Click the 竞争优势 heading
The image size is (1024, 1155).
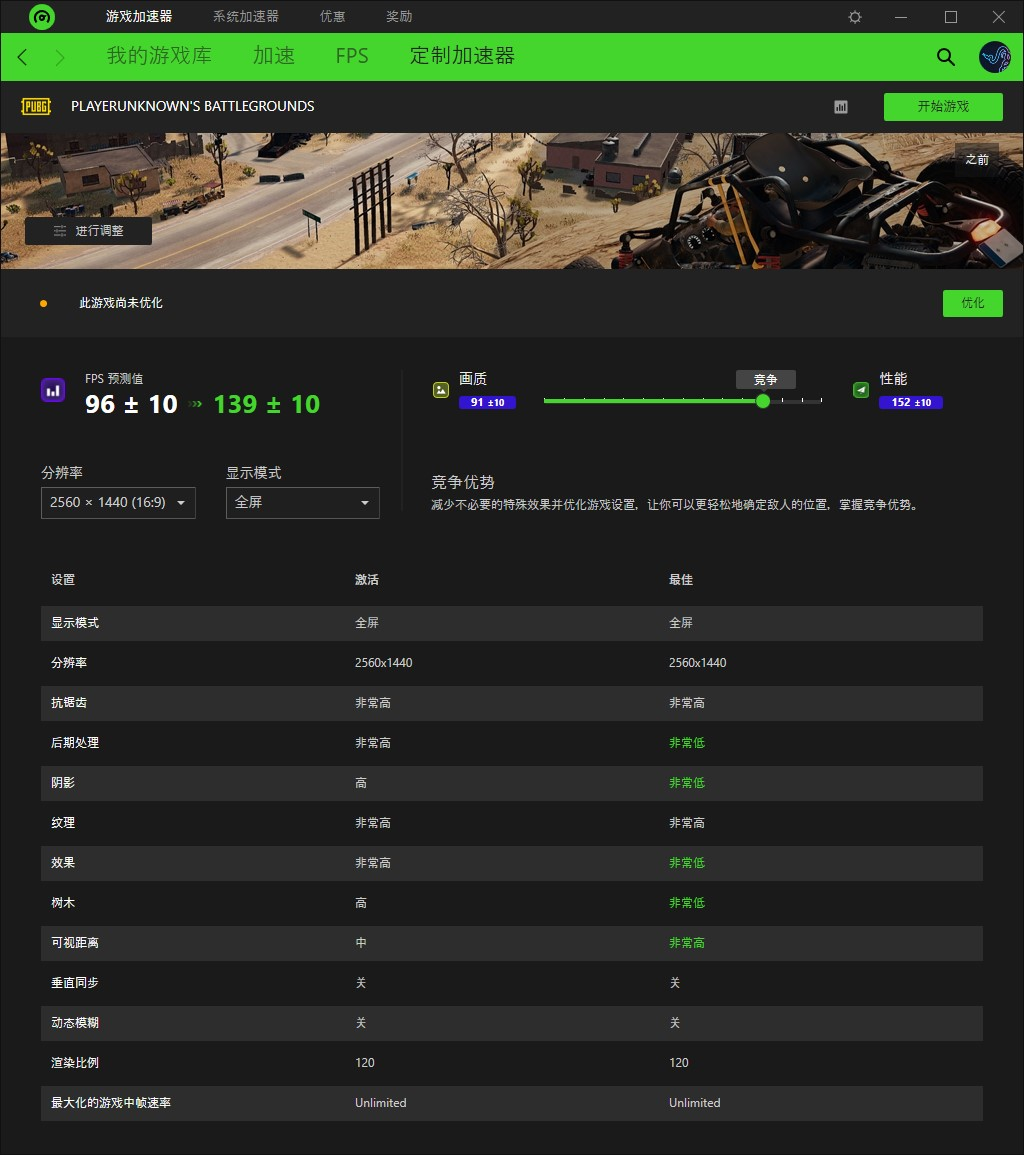tap(463, 482)
